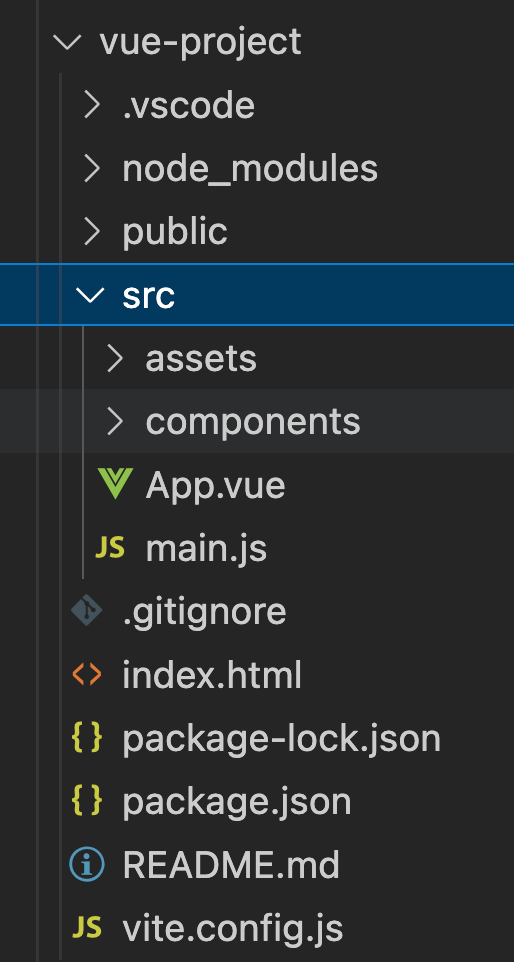This screenshot has height=962, width=514.
Task: Collapse the vue-project root folder chevron
Action: [67, 42]
